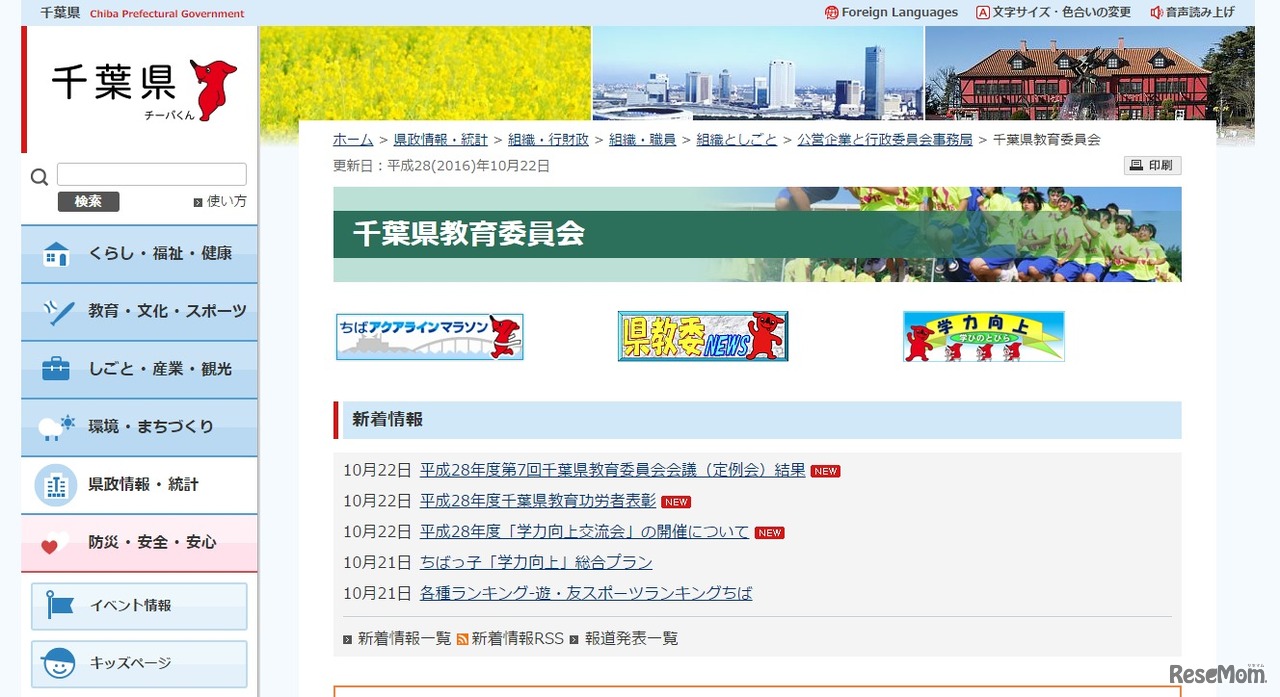The width and height of the screenshot is (1280, 697).
Task: Open the search with the magnifying glass icon
Action: tap(39, 176)
